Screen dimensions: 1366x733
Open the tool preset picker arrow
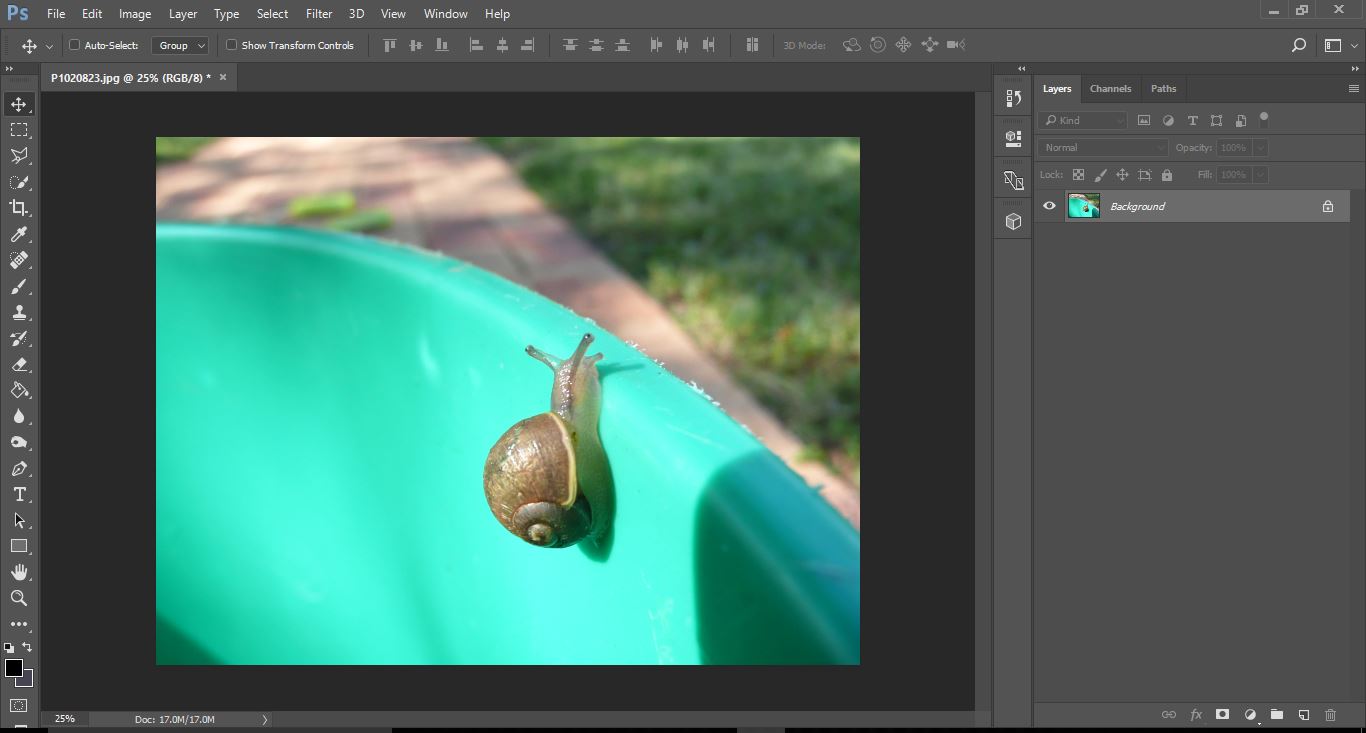coord(49,46)
